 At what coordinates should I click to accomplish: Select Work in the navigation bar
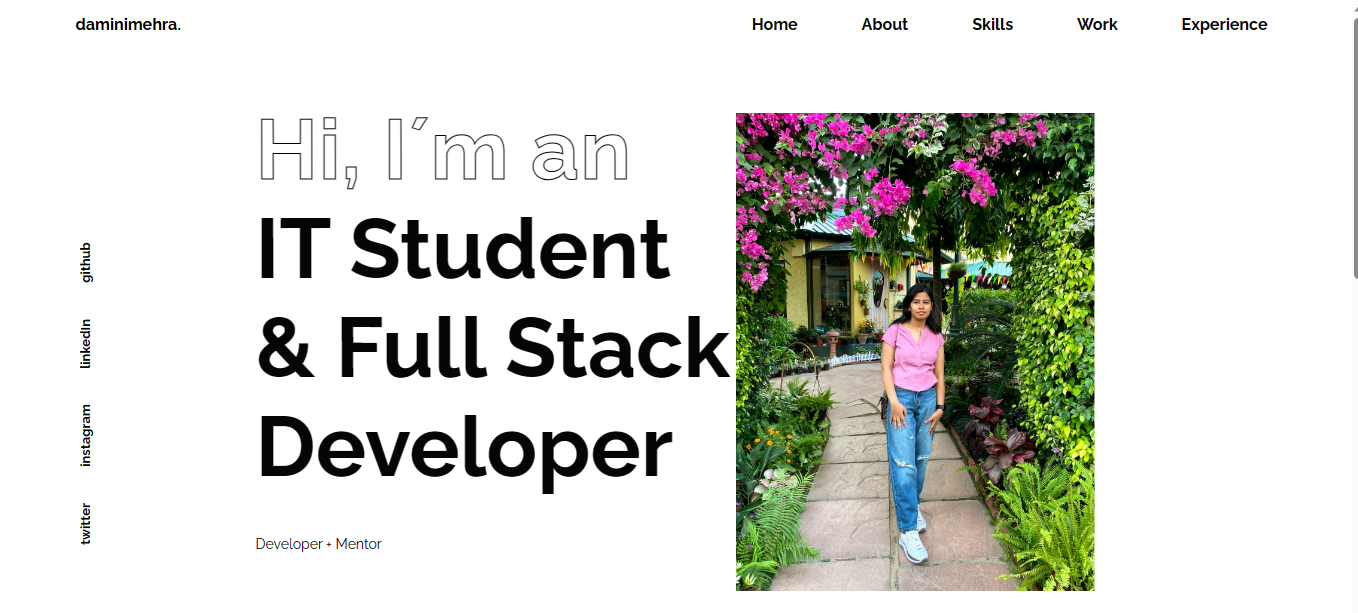[x=1097, y=25]
